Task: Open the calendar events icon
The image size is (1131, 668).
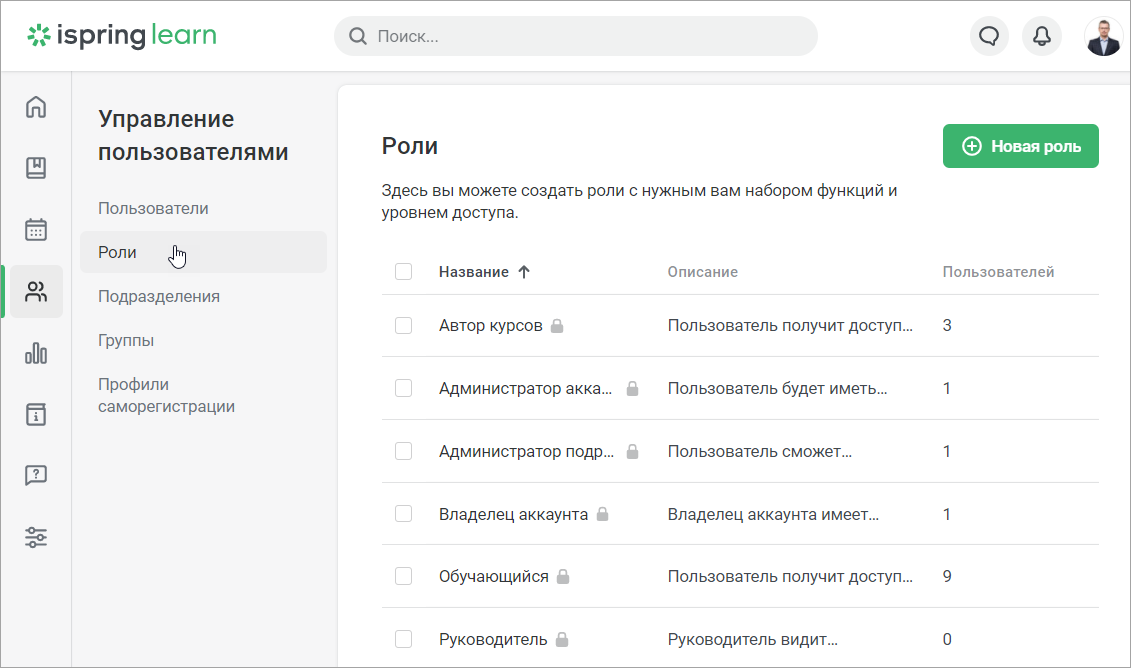Action: (x=36, y=229)
